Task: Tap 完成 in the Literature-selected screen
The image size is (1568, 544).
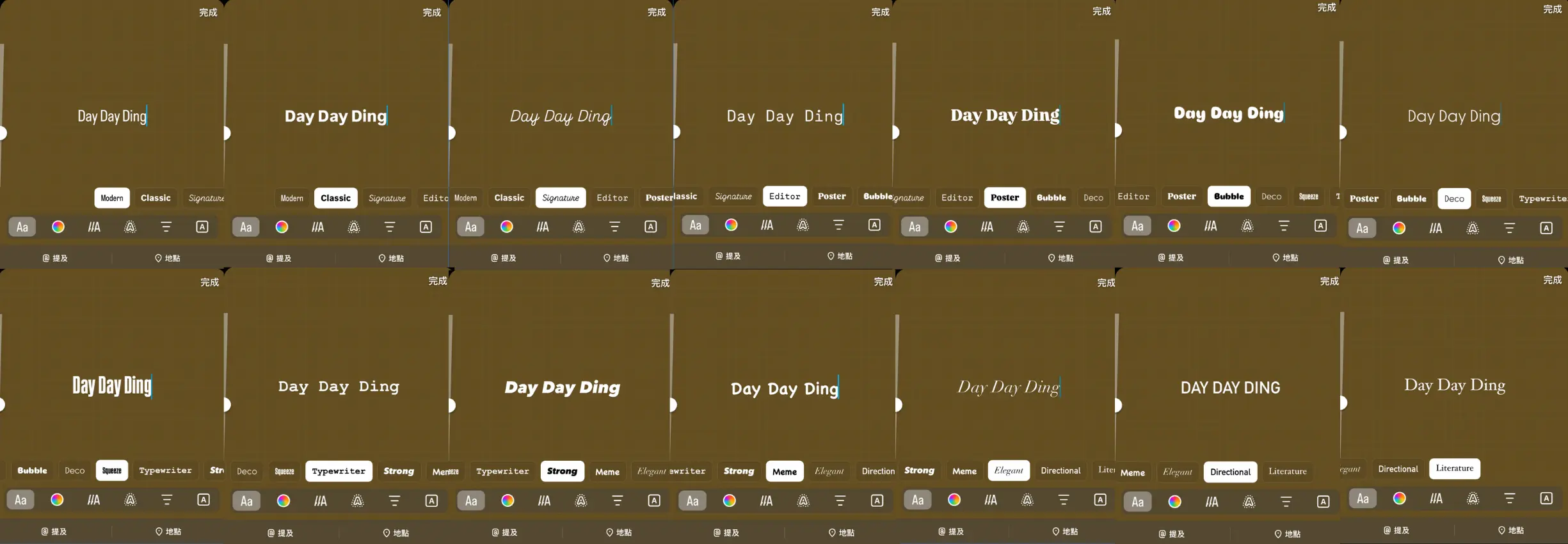Action: pos(1552,280)
